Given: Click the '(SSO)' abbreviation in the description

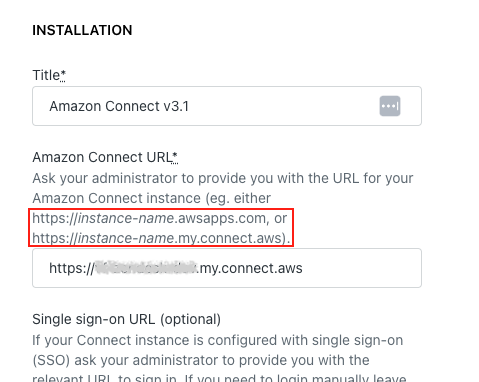Looking at the screenshot, I should pyautogui.click(x=51, y=360).
